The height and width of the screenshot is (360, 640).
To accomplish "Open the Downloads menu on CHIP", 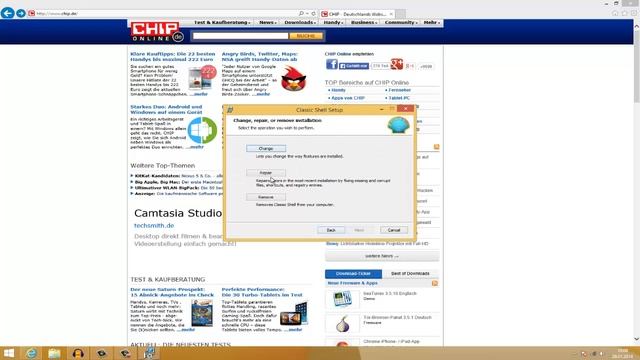I will tap(300, 22).
